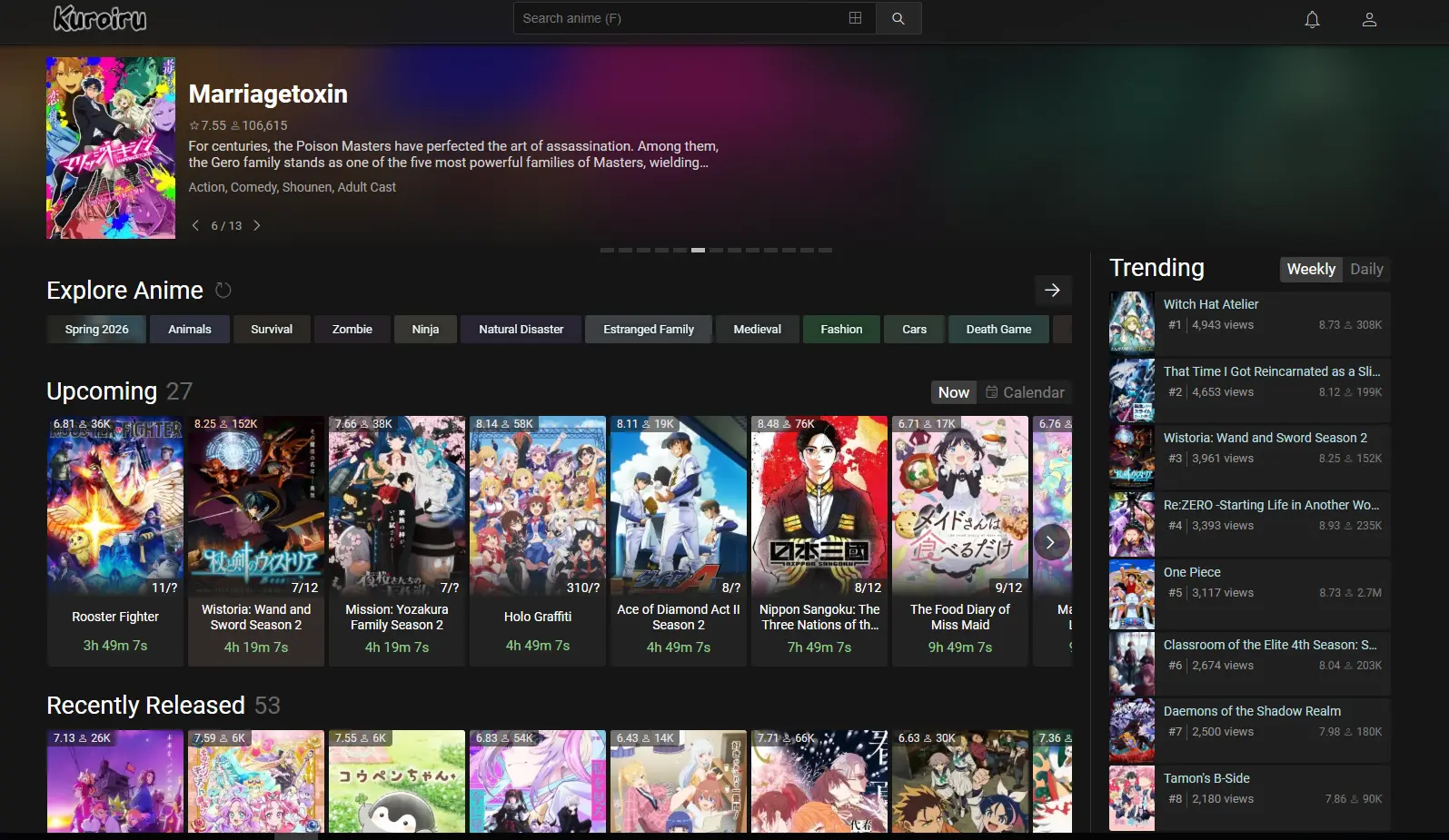1449x840 pixels.
Task: Choose the Death Game tag
Action: [x=998, y=330]
